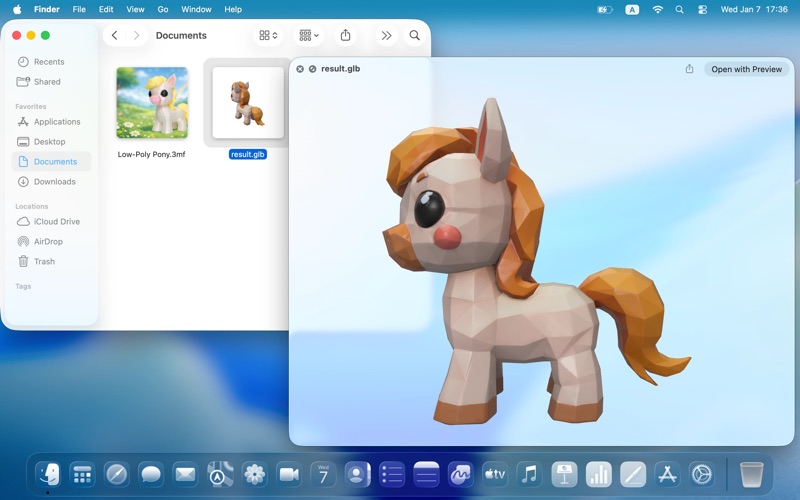Click the date and time in the menu bar

pos(754,9)
